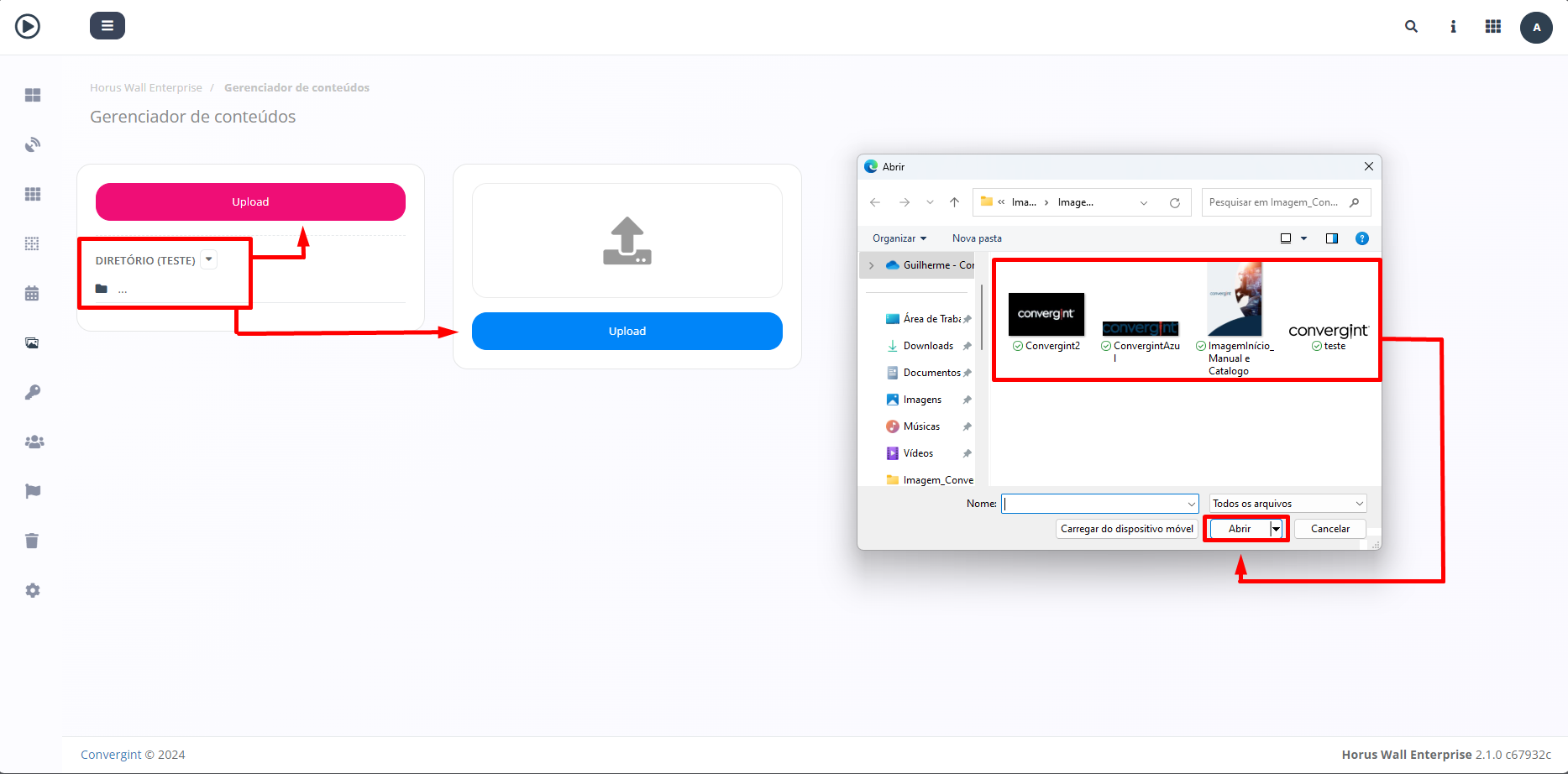Click the hamburger menu button

[107, 26]
